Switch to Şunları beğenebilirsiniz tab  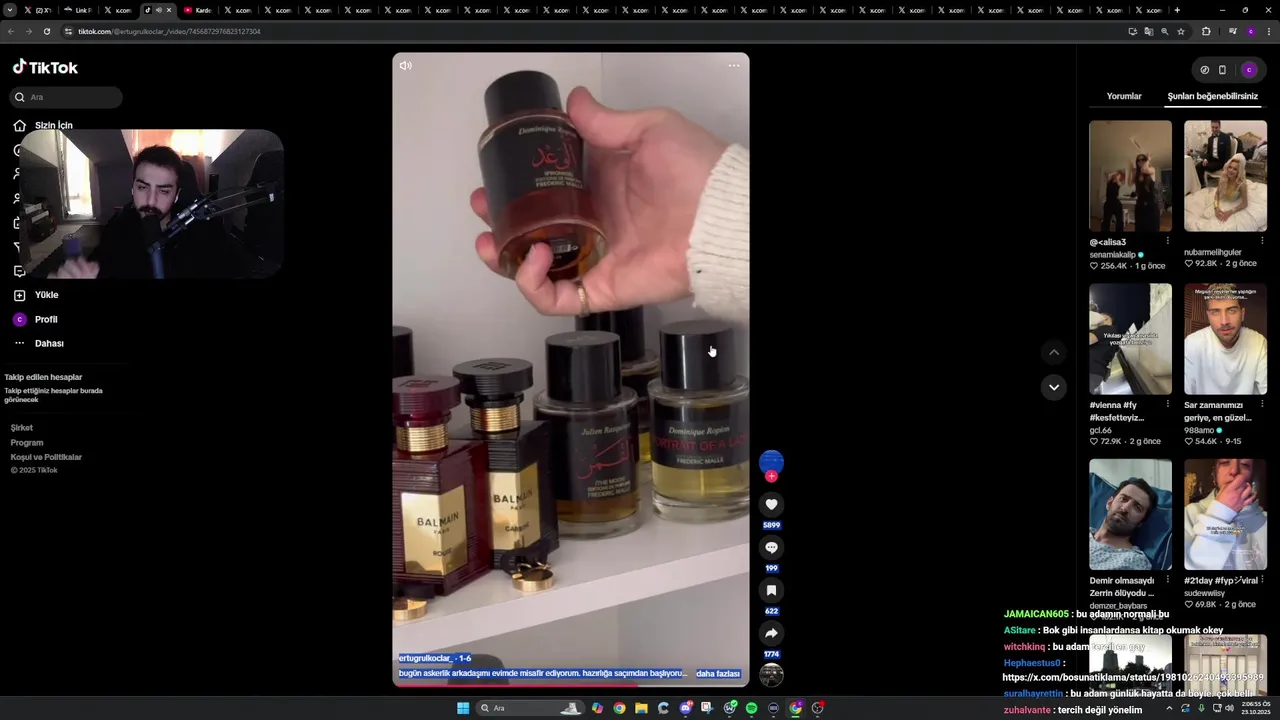1213,96
